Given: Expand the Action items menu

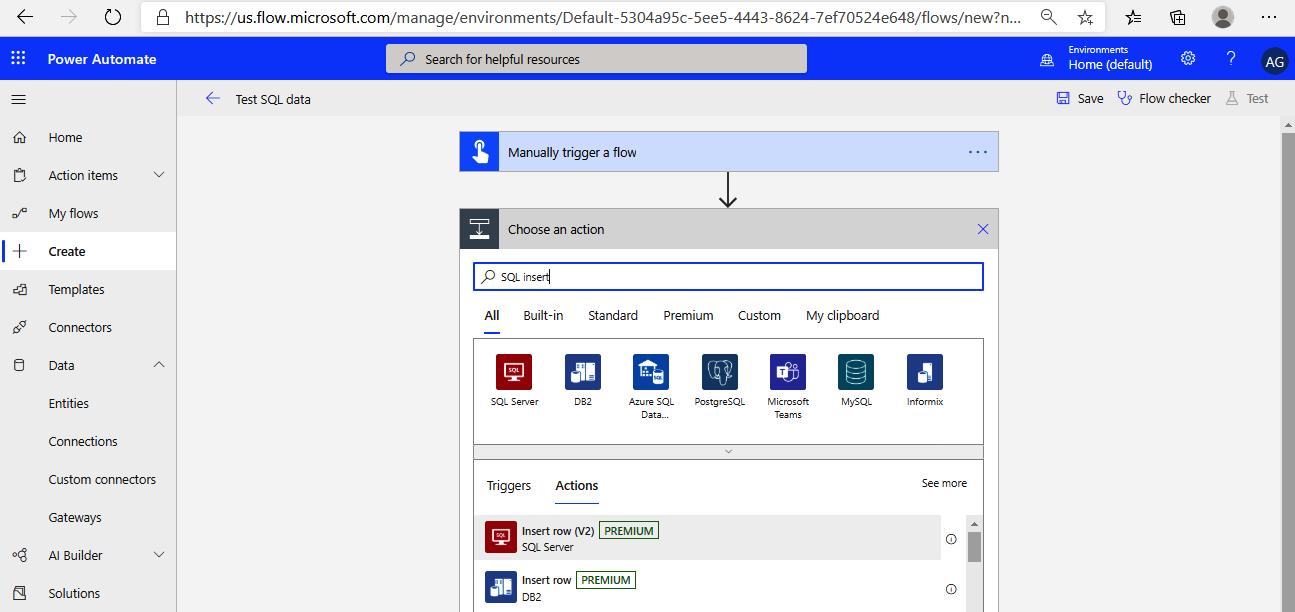Looking at the screenshot, I should pyautogui.click(x=159, y=175).
